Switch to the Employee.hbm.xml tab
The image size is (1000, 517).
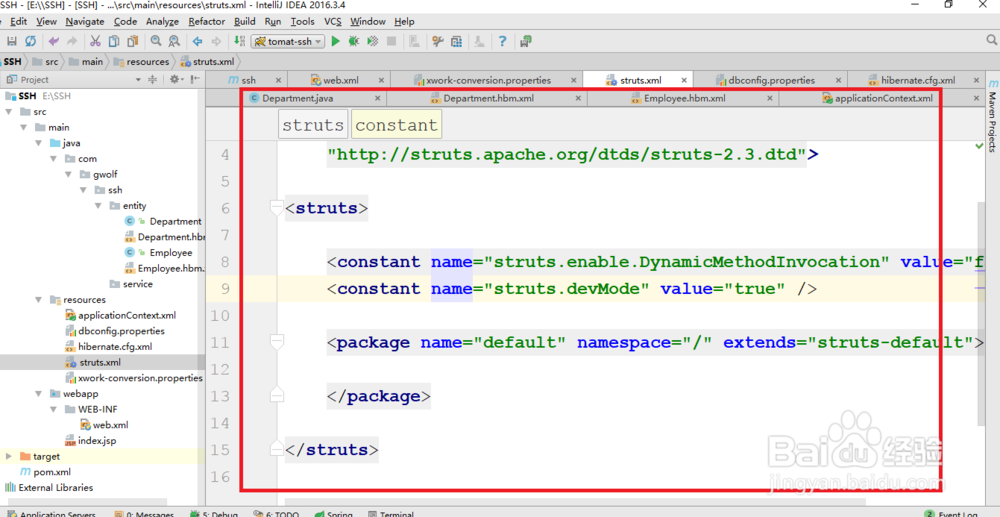[684, 99]
